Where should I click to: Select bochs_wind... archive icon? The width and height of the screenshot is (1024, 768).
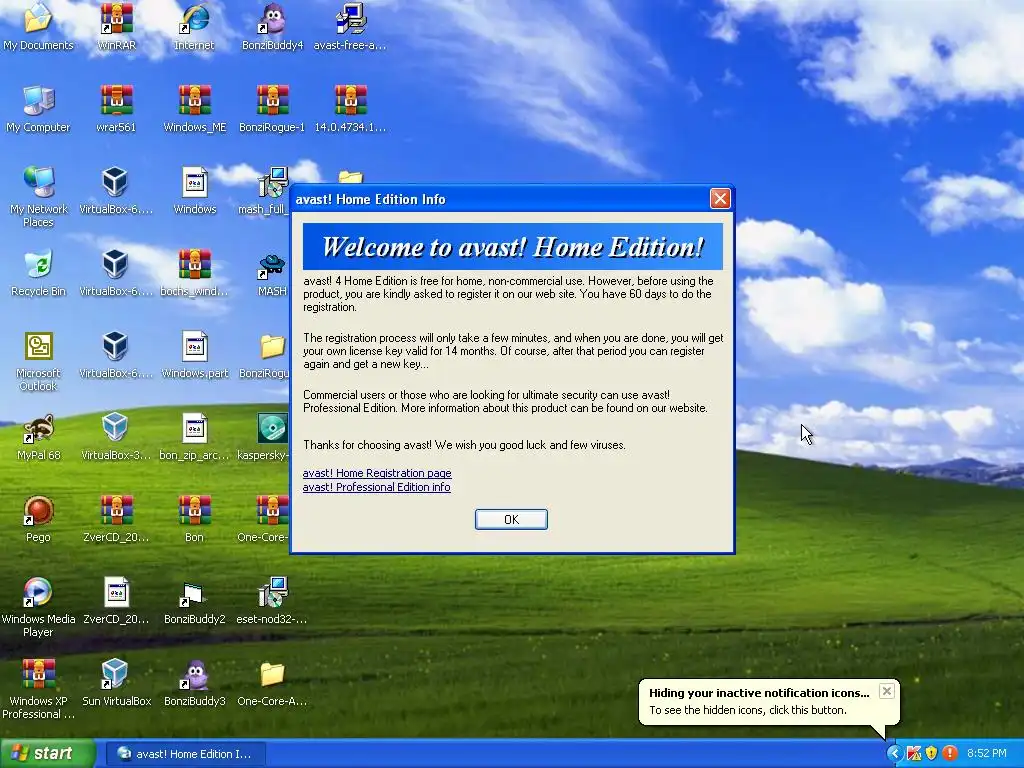[195, 272]
